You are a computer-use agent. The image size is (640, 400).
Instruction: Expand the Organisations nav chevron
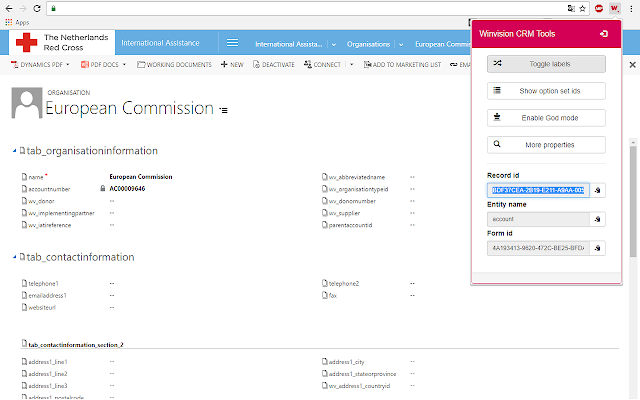401,44
